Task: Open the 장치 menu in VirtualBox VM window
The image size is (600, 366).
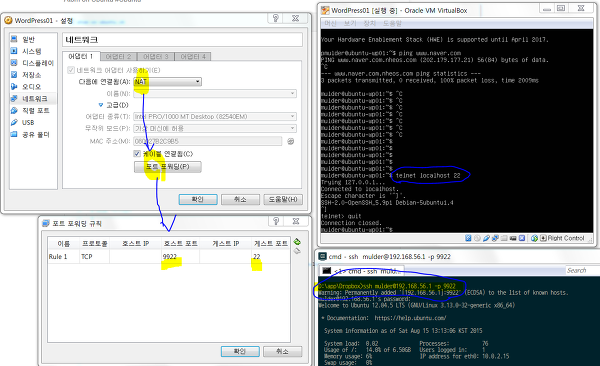Action: [x=370, y=23]
